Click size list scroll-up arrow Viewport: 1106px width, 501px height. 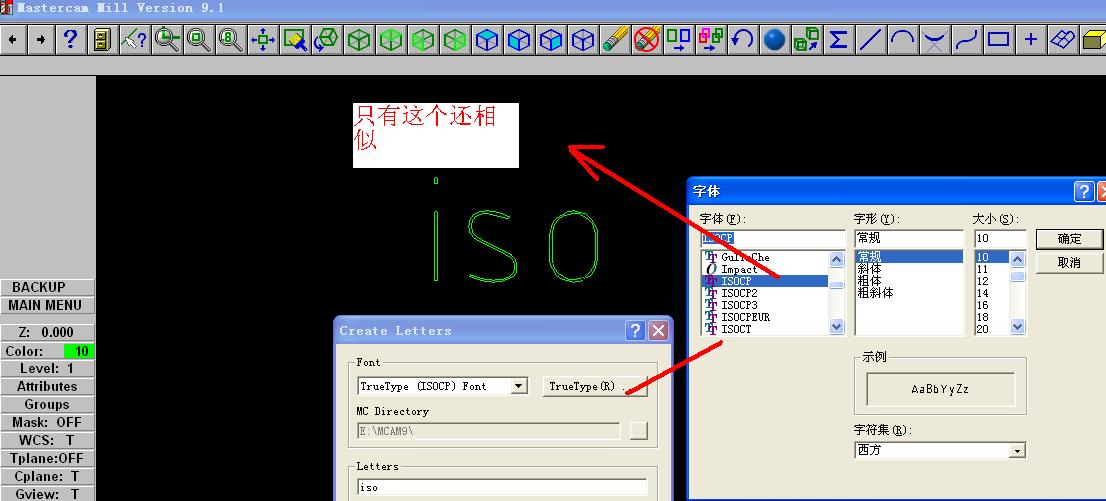click(x=1017, y=259)
